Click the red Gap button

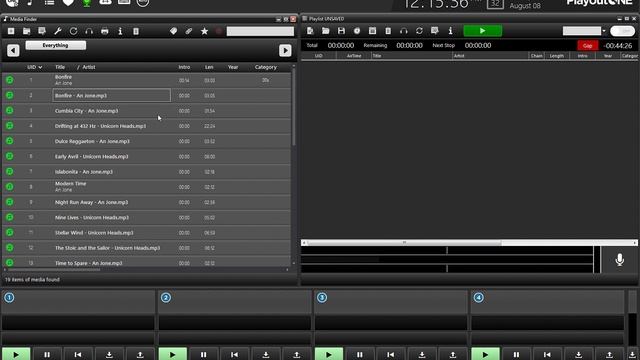tap(587, 45)
